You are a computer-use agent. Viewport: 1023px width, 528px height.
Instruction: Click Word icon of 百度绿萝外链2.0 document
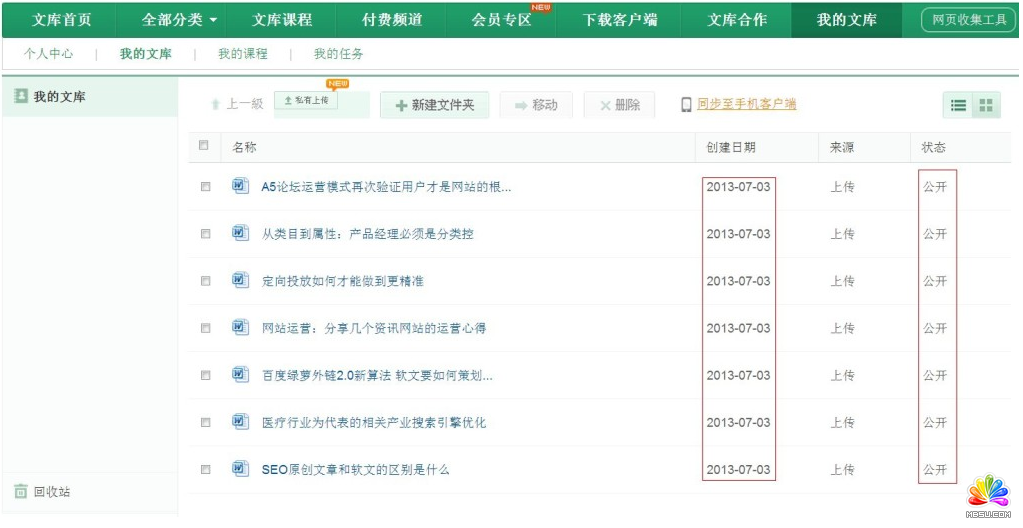[240, 375]
